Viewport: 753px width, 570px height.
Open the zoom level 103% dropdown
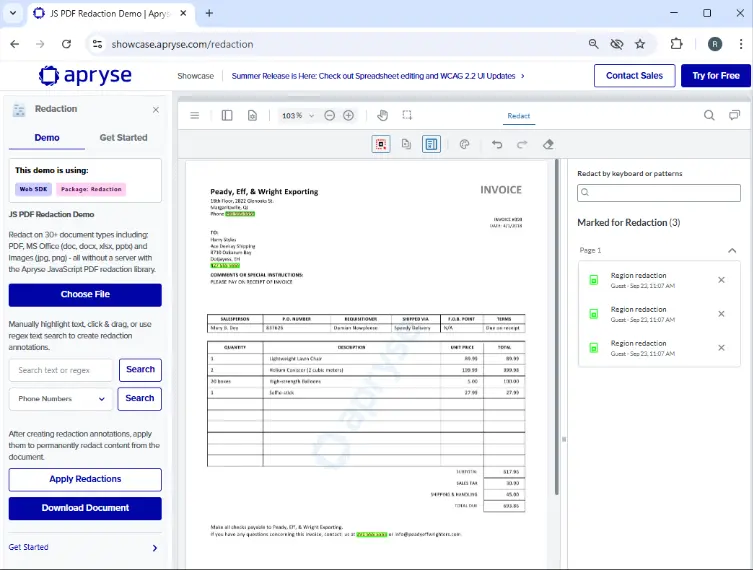(x=298, y=116)
